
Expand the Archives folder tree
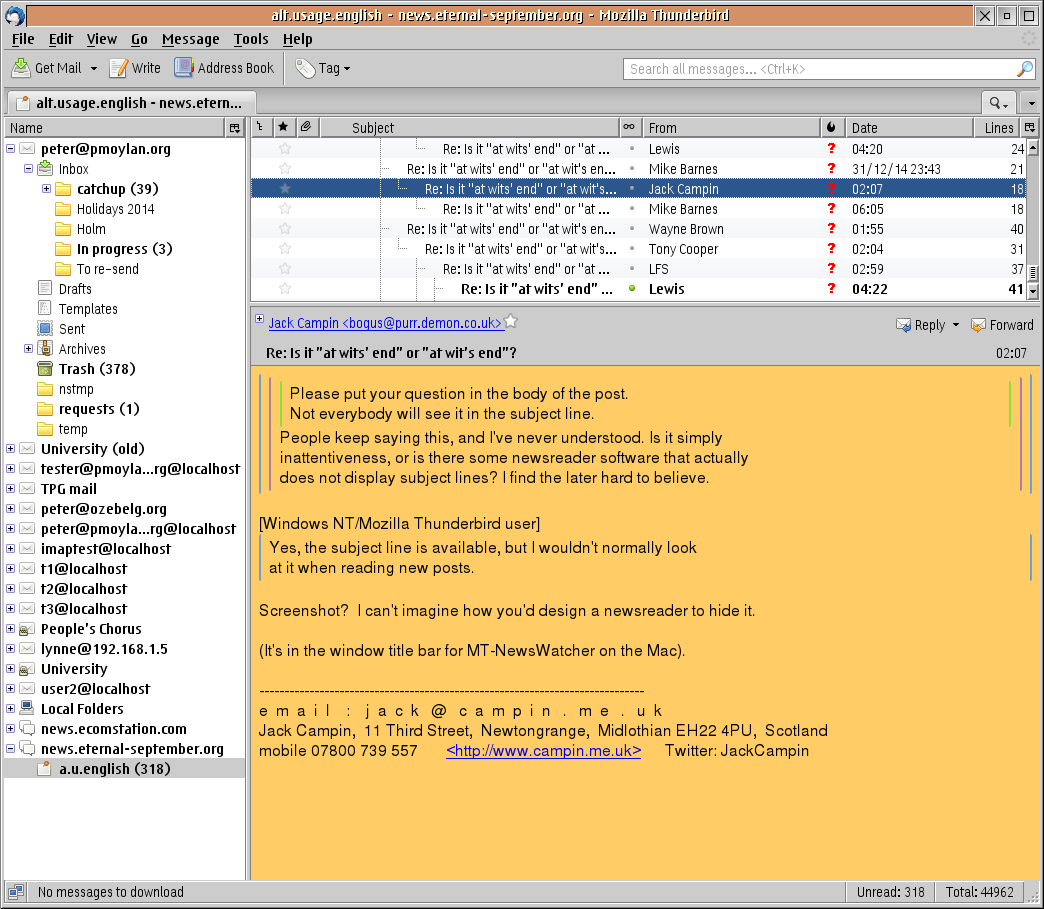(x=28, y=349)
